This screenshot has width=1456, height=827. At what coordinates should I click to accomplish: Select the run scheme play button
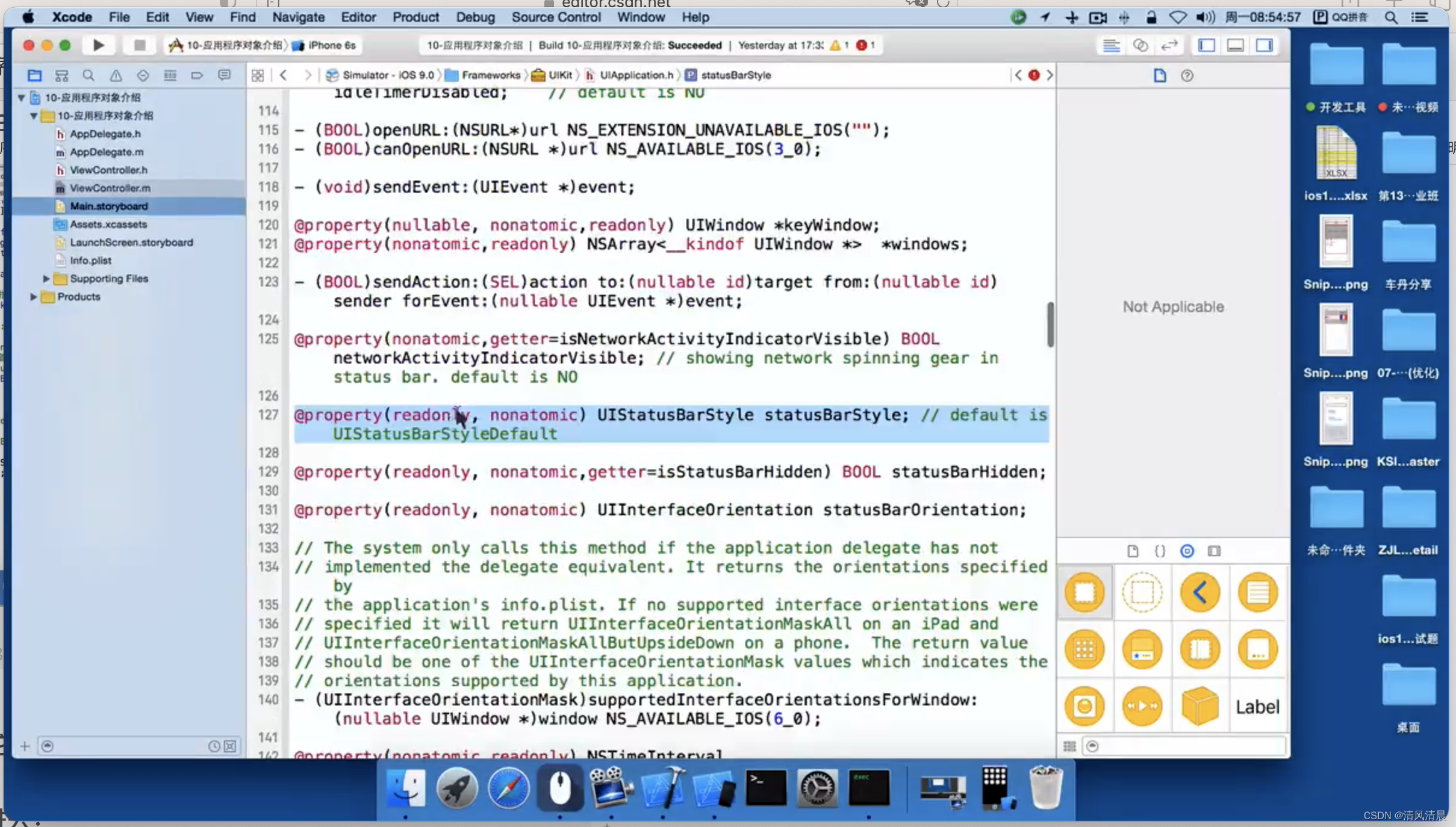97,44
